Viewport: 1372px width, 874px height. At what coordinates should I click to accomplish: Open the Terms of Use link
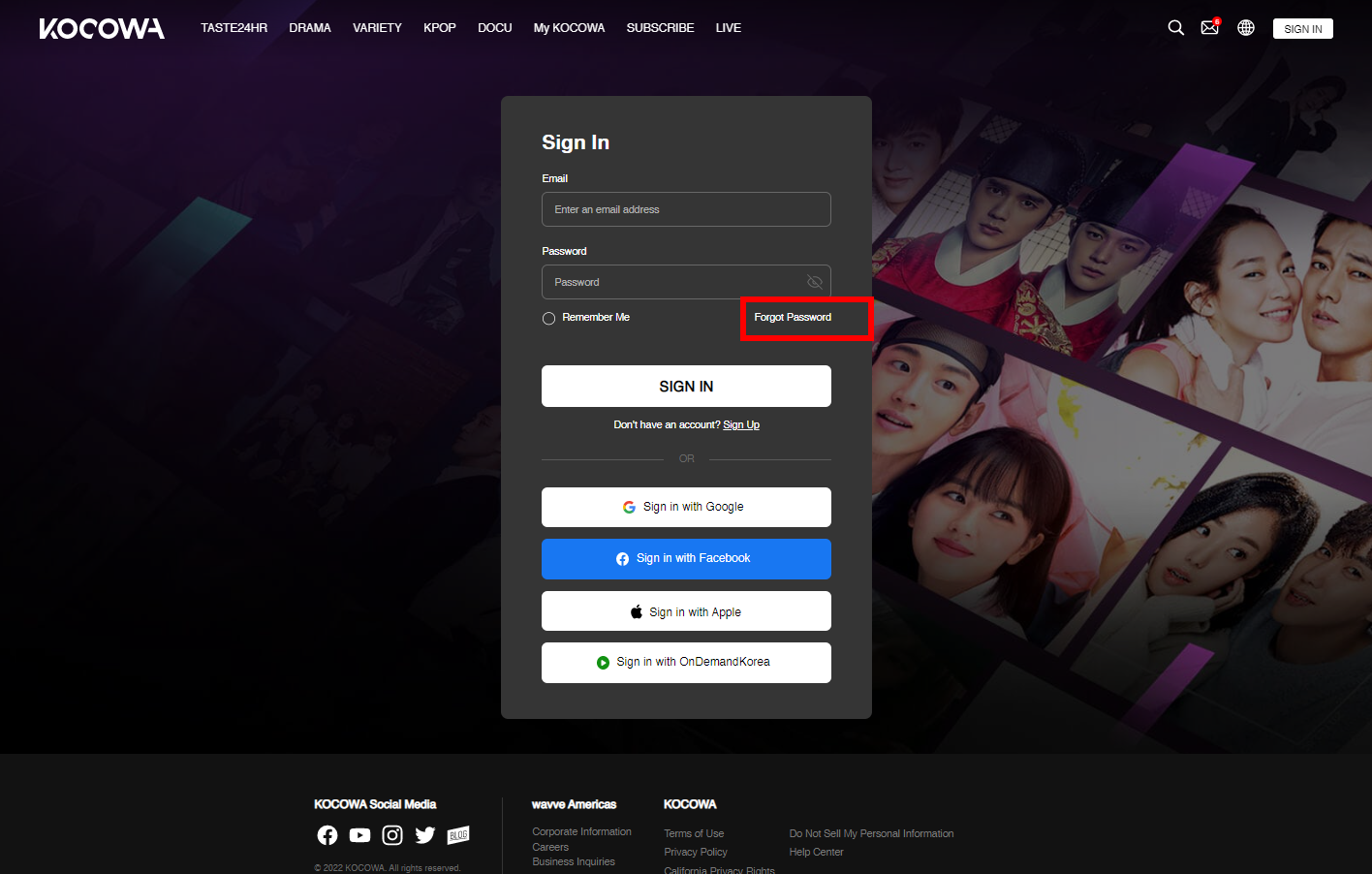694,833
